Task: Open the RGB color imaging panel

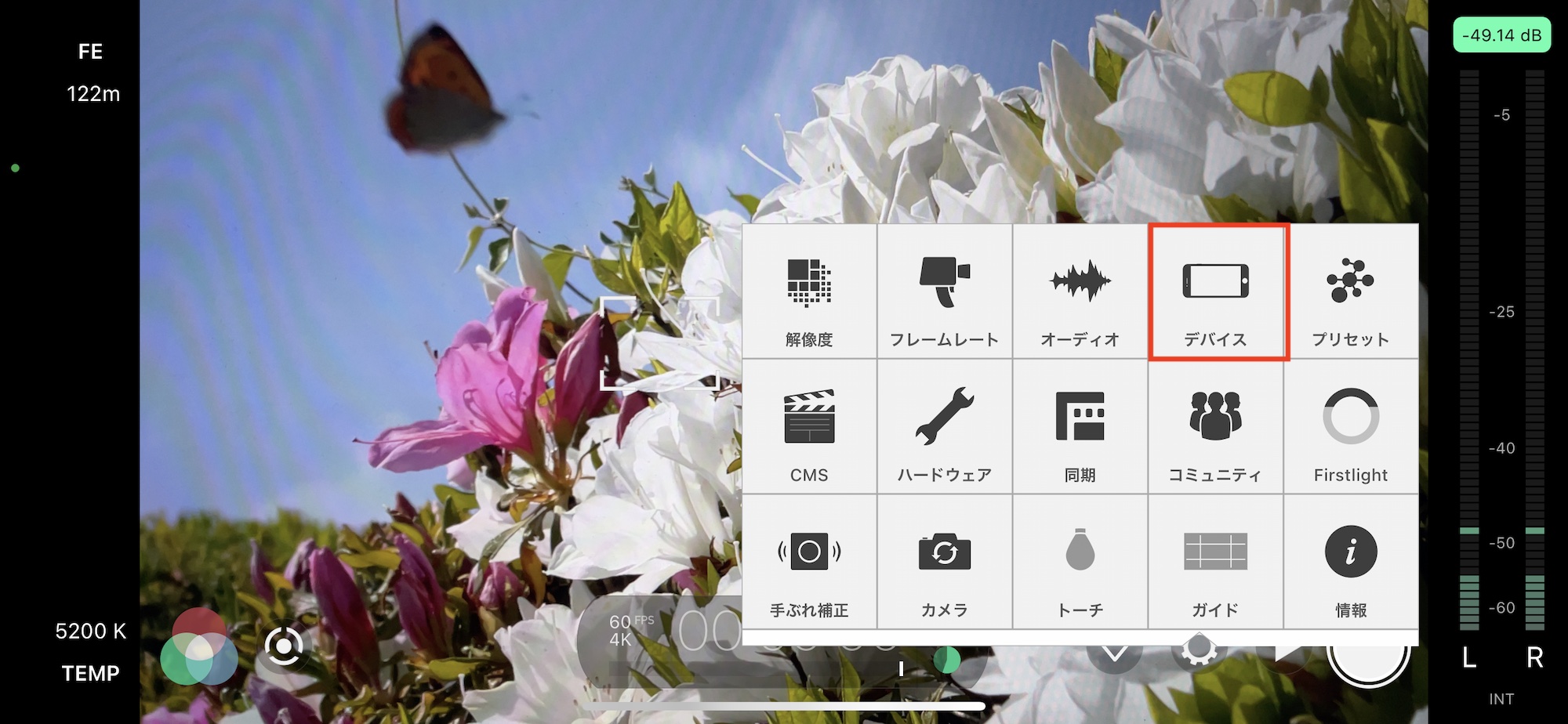Action: point(199,647)
